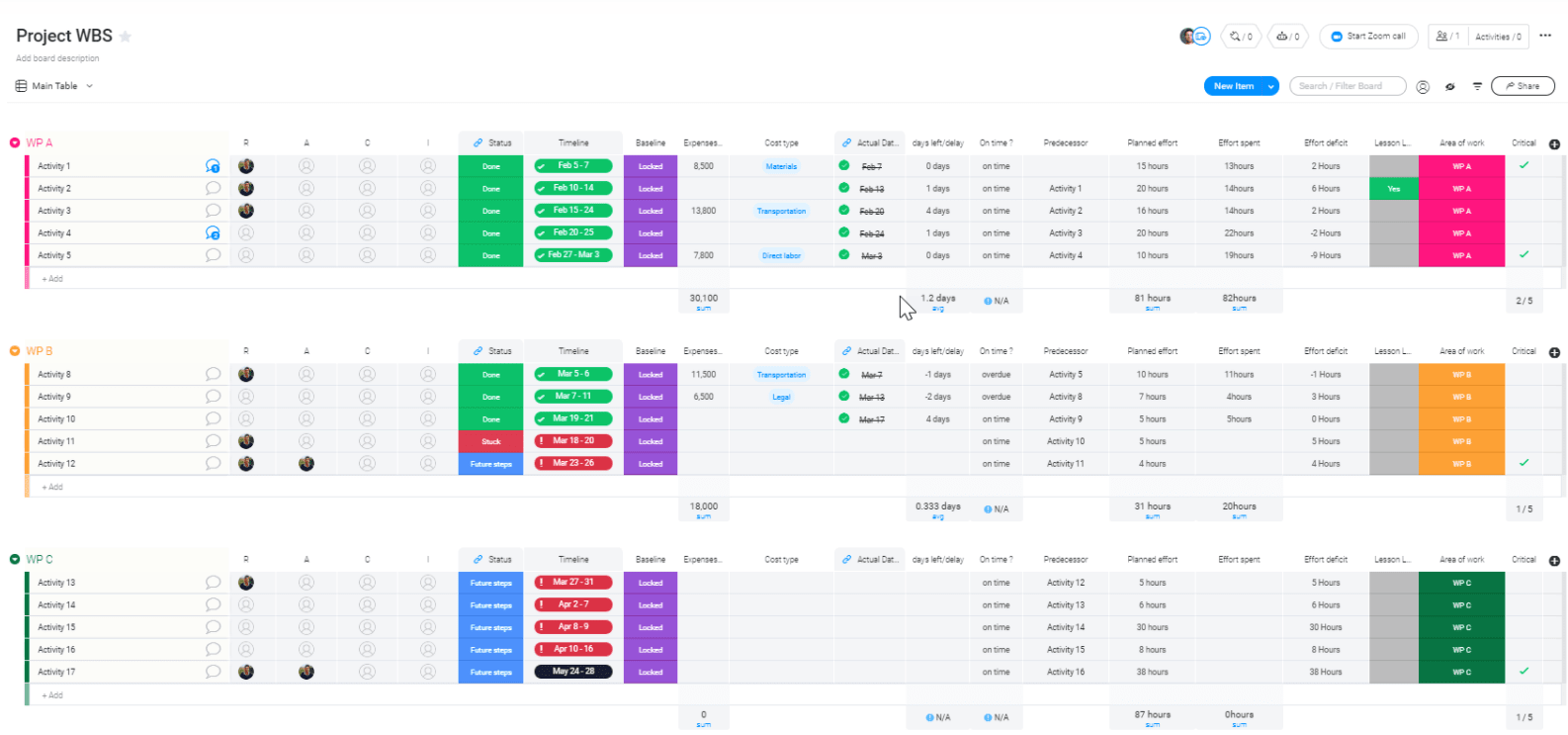1568x735 pixels.
Task: Open the Materials cost type of Activity 1
Action: click(x=781, y=166)
